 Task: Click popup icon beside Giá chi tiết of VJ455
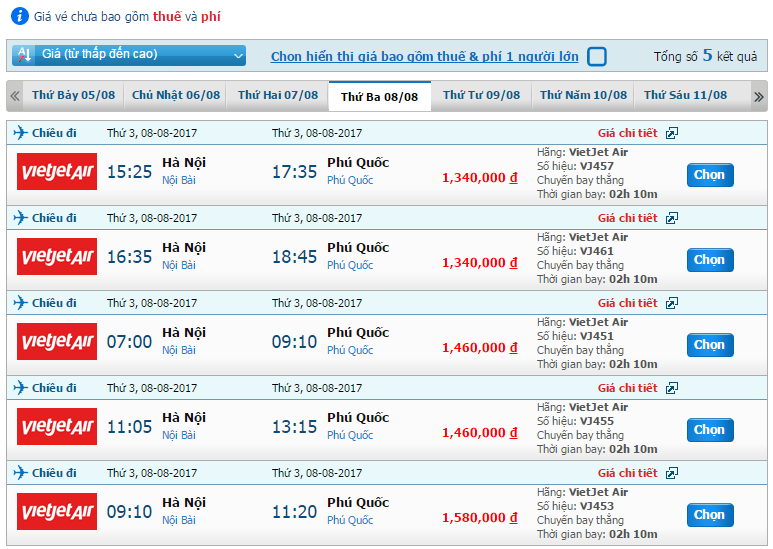click(x=672, y=388)
